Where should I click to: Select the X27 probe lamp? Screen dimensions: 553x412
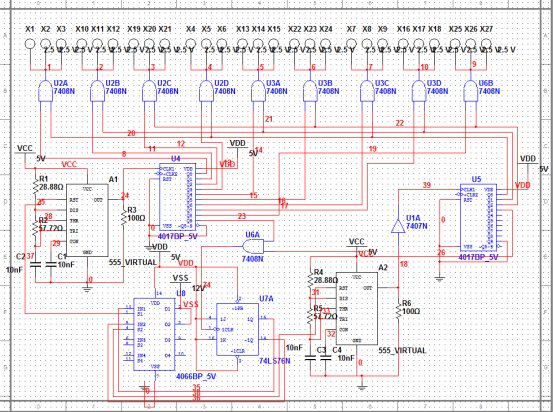click(486, 44)
